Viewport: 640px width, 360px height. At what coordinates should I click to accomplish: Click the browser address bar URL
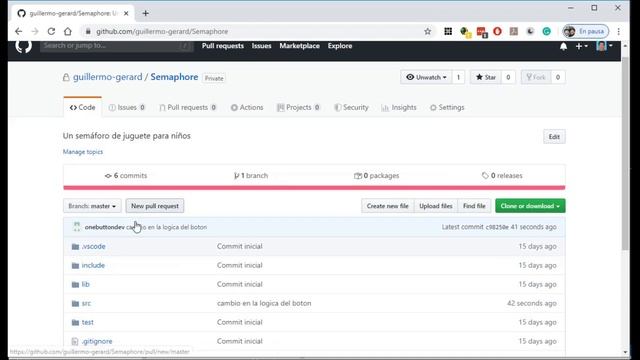point(162,31)
